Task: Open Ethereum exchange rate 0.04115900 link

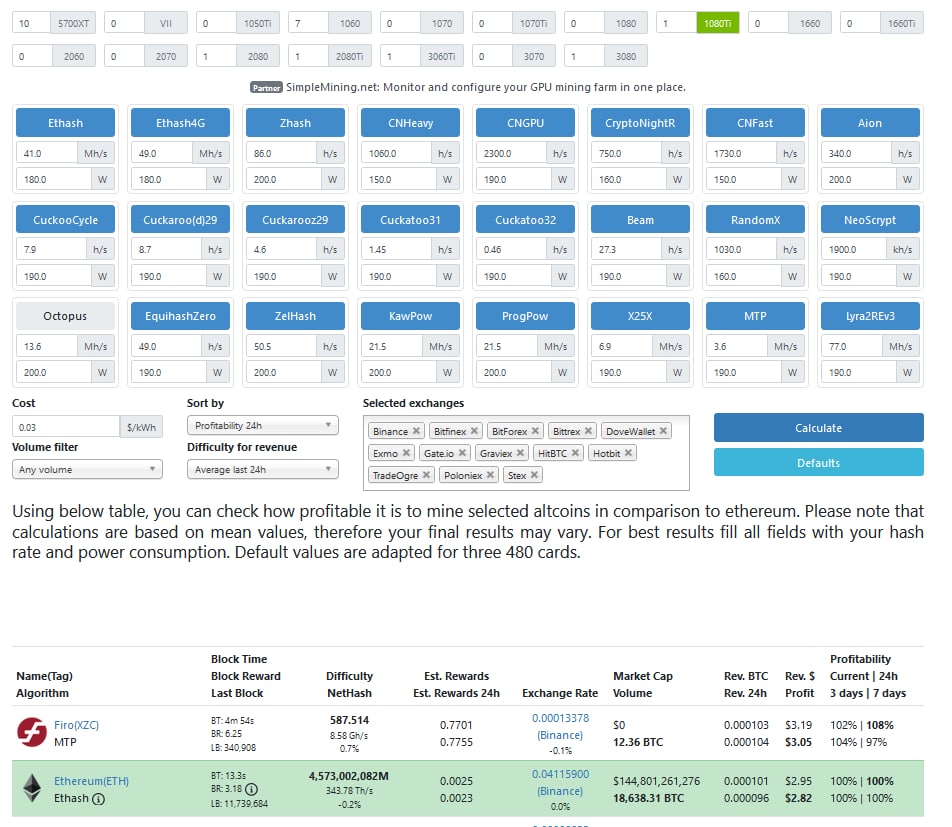Action: 560,774
